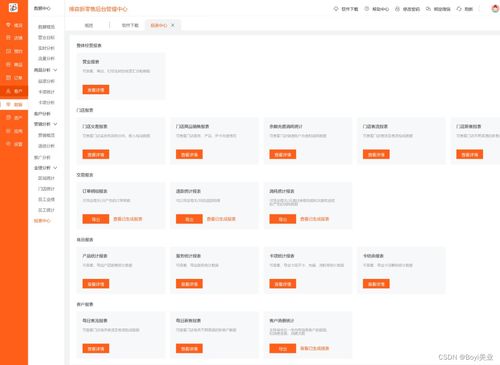Close the 报表中心 tab
Viewport: 500px width, 365px height.
[173, 25]
